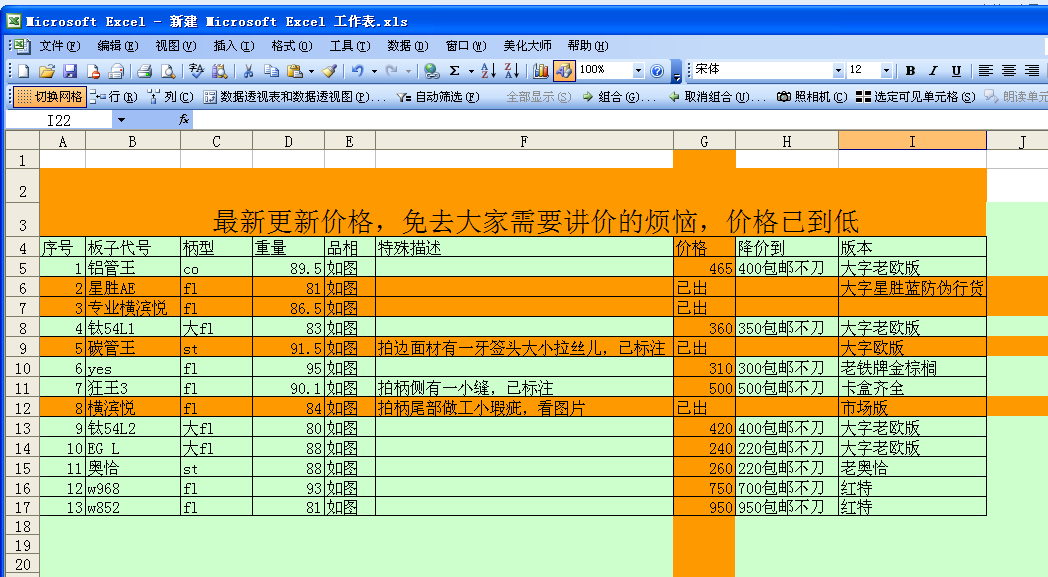
Task: Open the Chart Wizard icon
Action: (x=541, y=71)
